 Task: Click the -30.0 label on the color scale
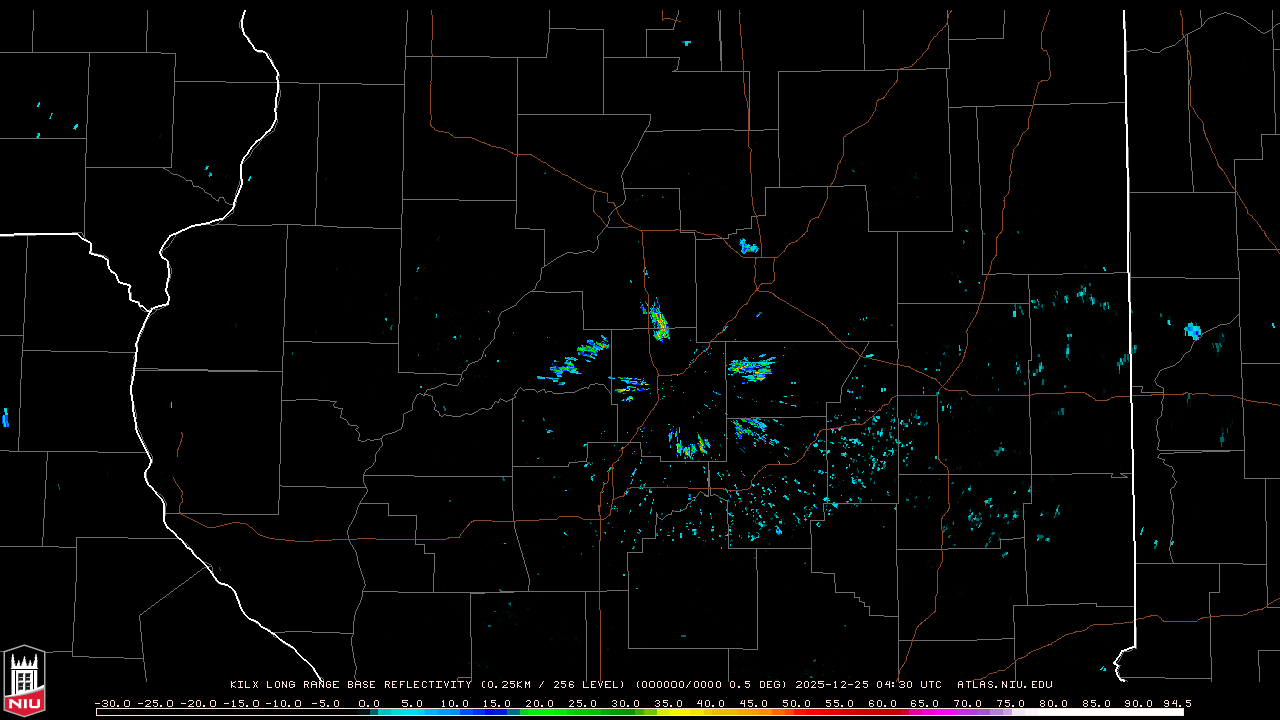point(112,703)
